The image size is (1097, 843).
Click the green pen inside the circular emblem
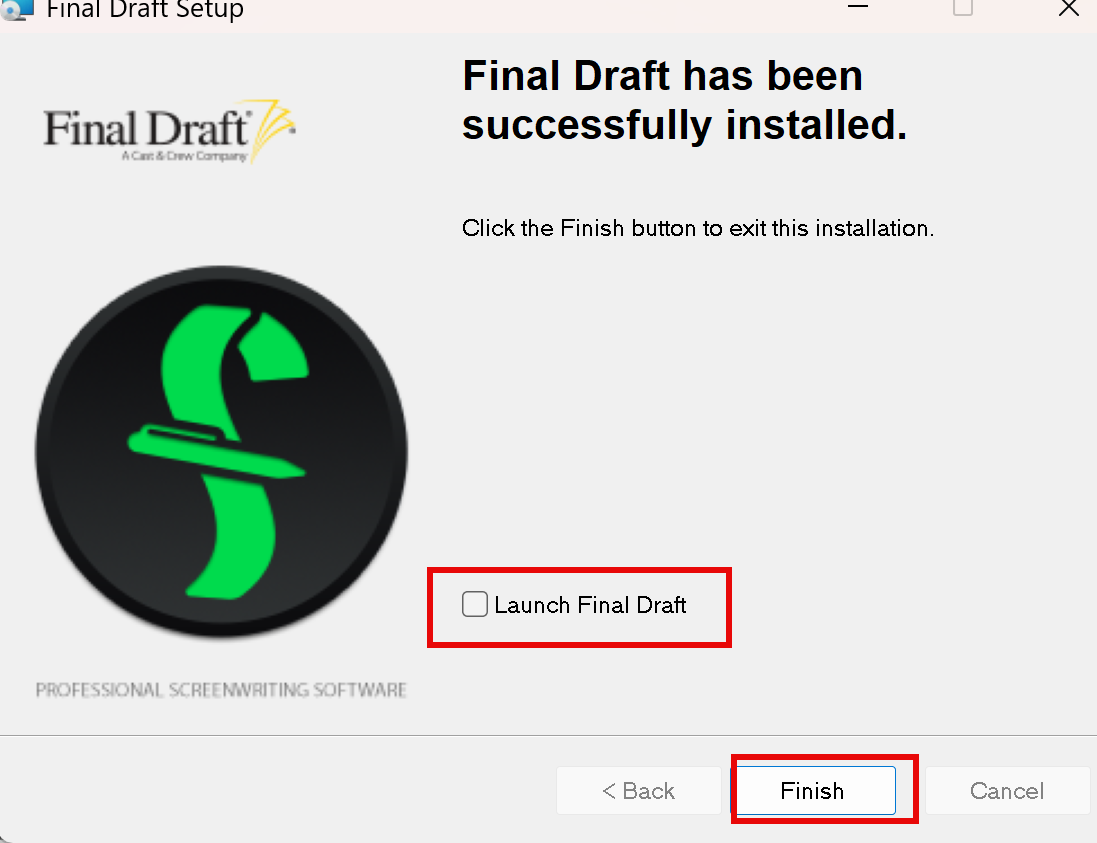(x=216, y=451)
